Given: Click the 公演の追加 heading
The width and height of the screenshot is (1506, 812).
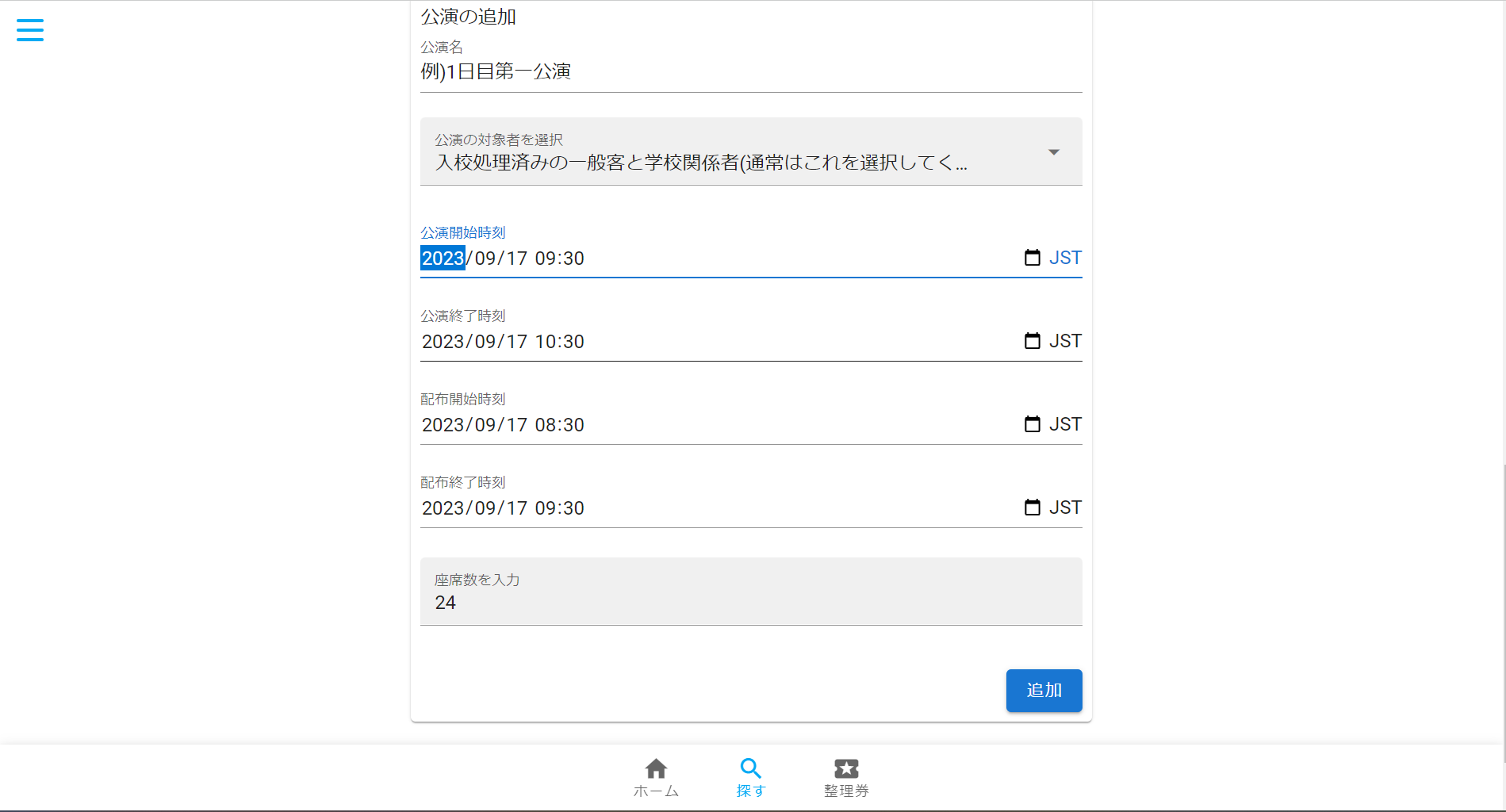Looking at the screenshot, I should click(x=469, y=17).
